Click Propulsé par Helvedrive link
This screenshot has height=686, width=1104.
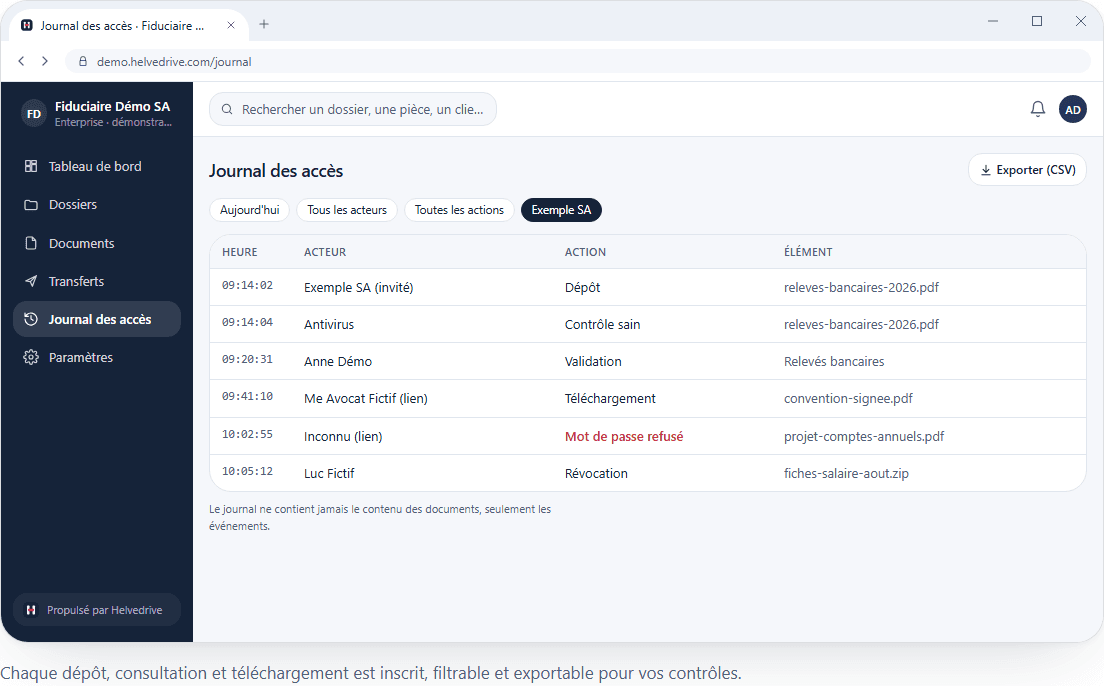(96, 610)
